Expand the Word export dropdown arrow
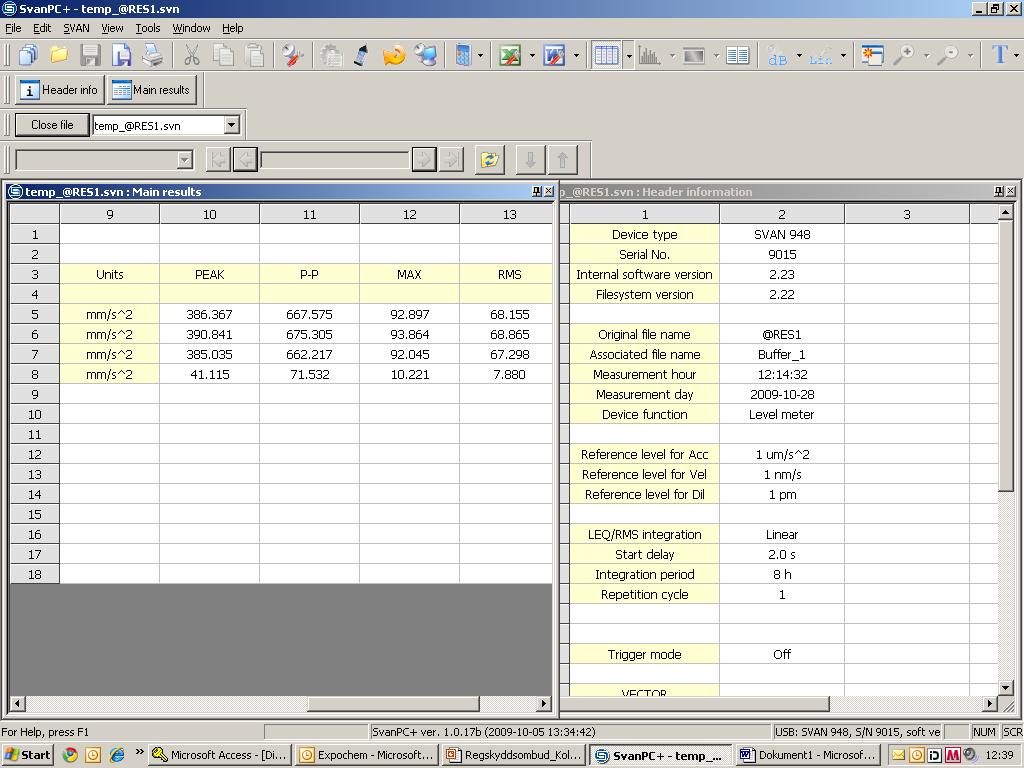This screenshot has height=768, width=1024. [x=575, y=56]
